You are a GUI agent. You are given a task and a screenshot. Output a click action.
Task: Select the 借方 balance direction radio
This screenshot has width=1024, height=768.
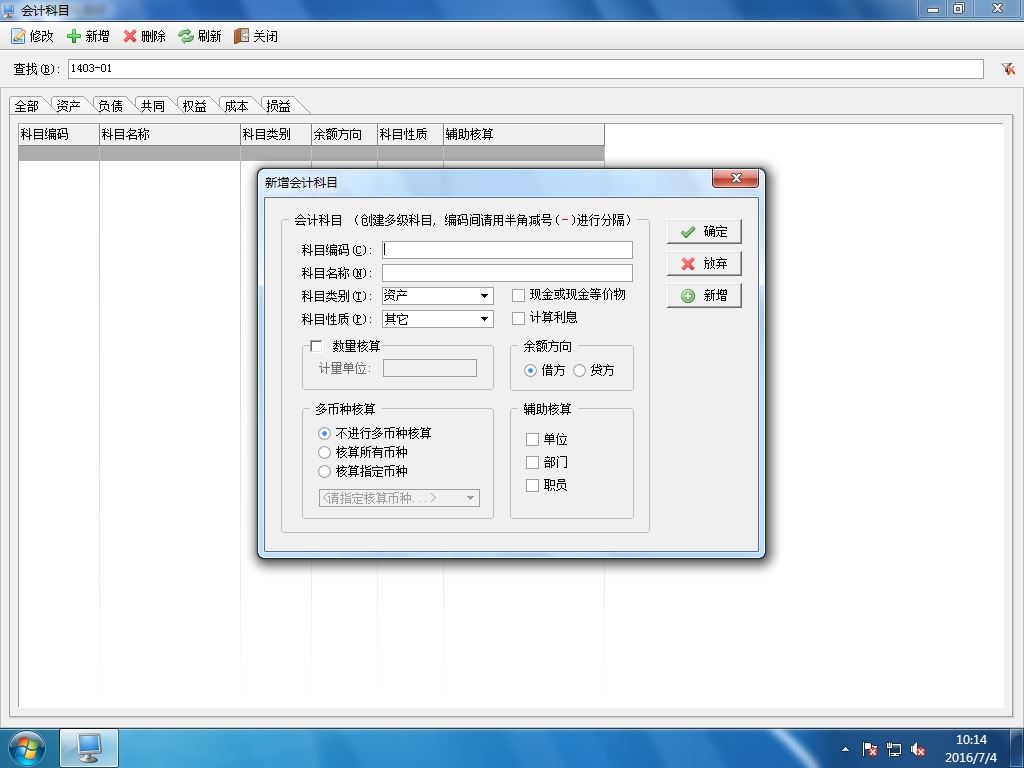[x=530, y=370]
